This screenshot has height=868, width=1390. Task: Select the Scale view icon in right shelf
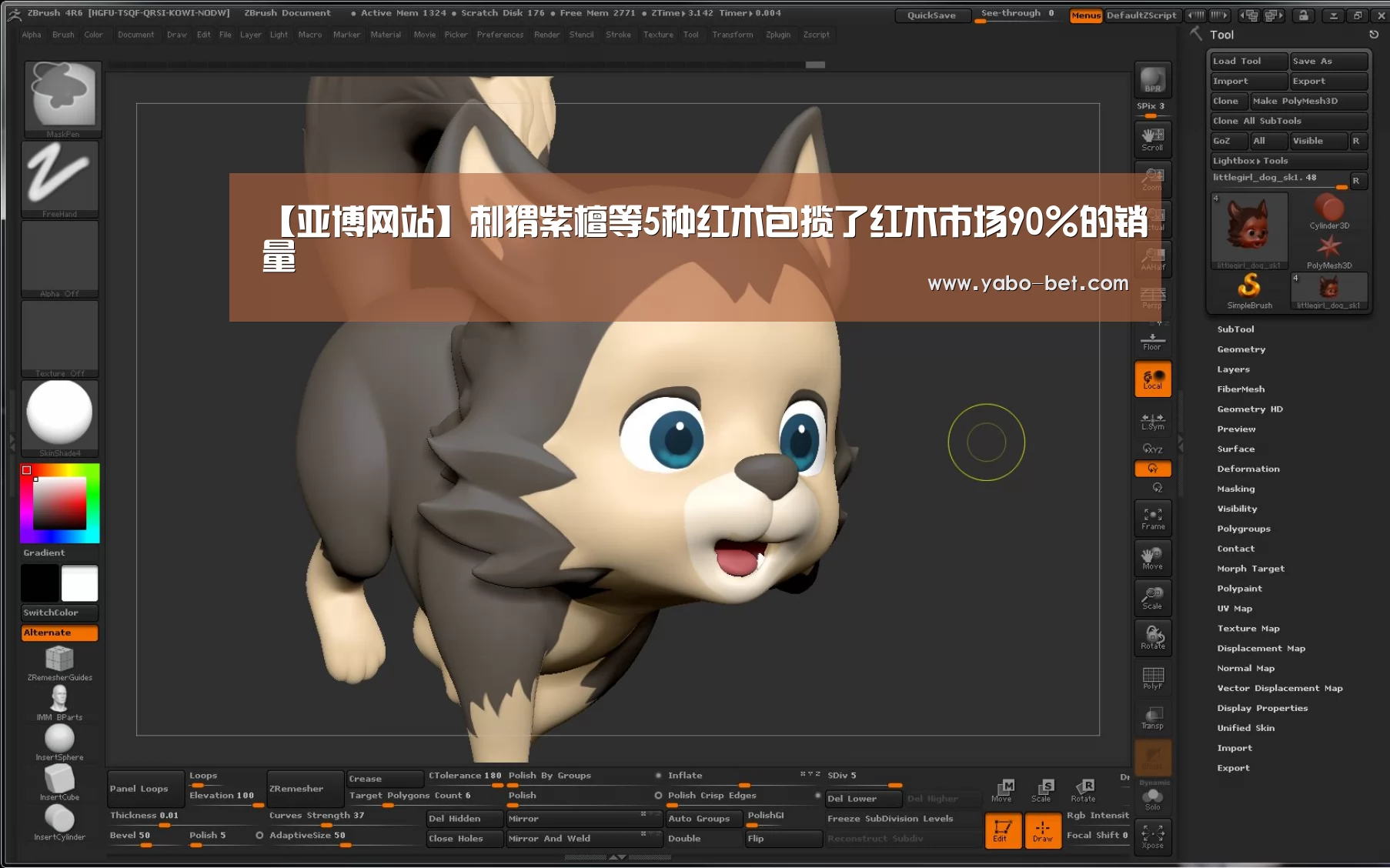[x=1152, y=598]
